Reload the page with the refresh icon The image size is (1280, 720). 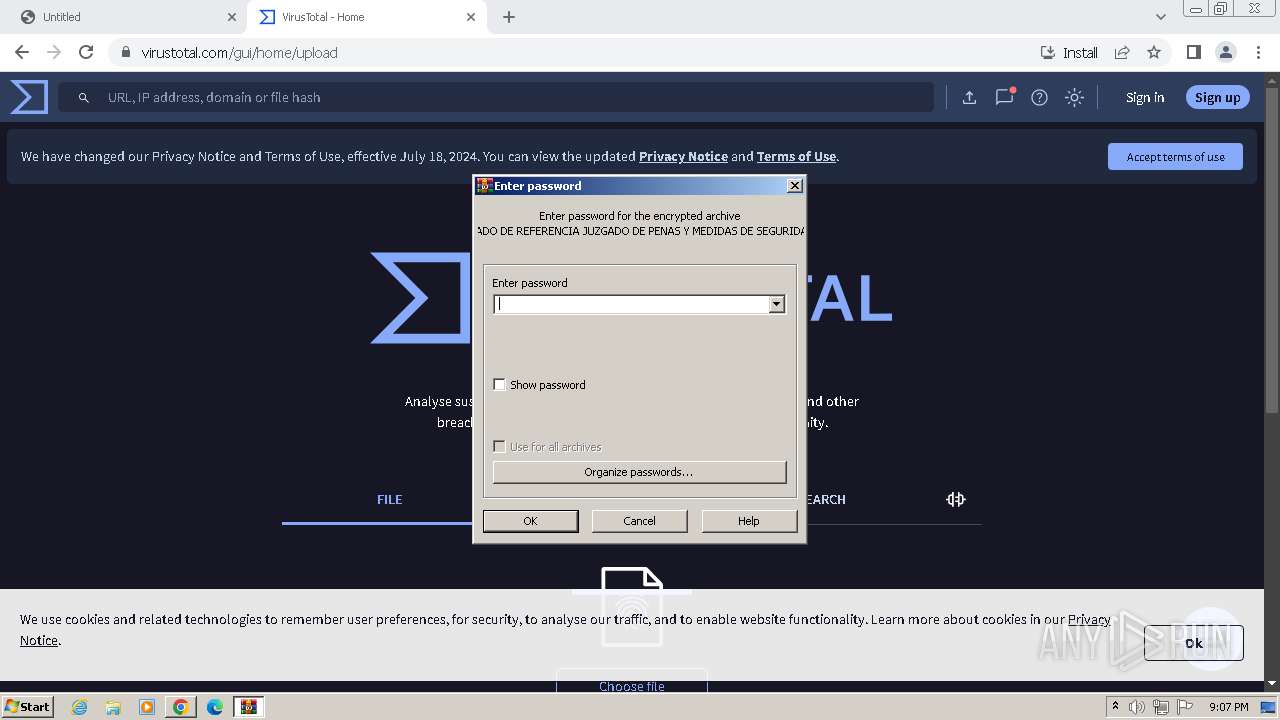click(x=86, y=52)
